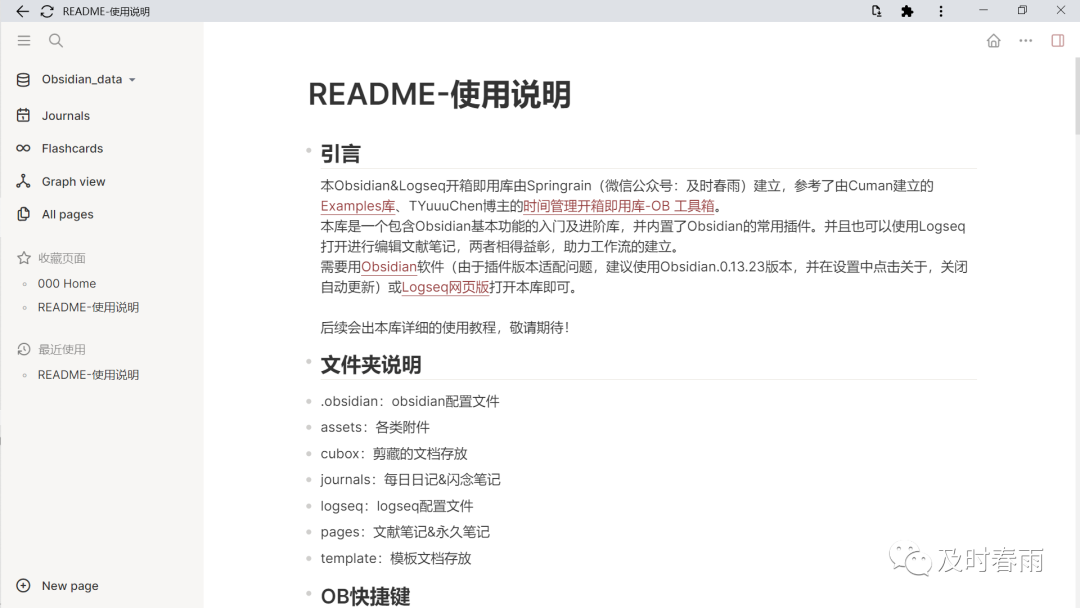This screenshot has width=1080, height=608.
Task: Open Journals in the sidebar
Action: pos(65,116)
